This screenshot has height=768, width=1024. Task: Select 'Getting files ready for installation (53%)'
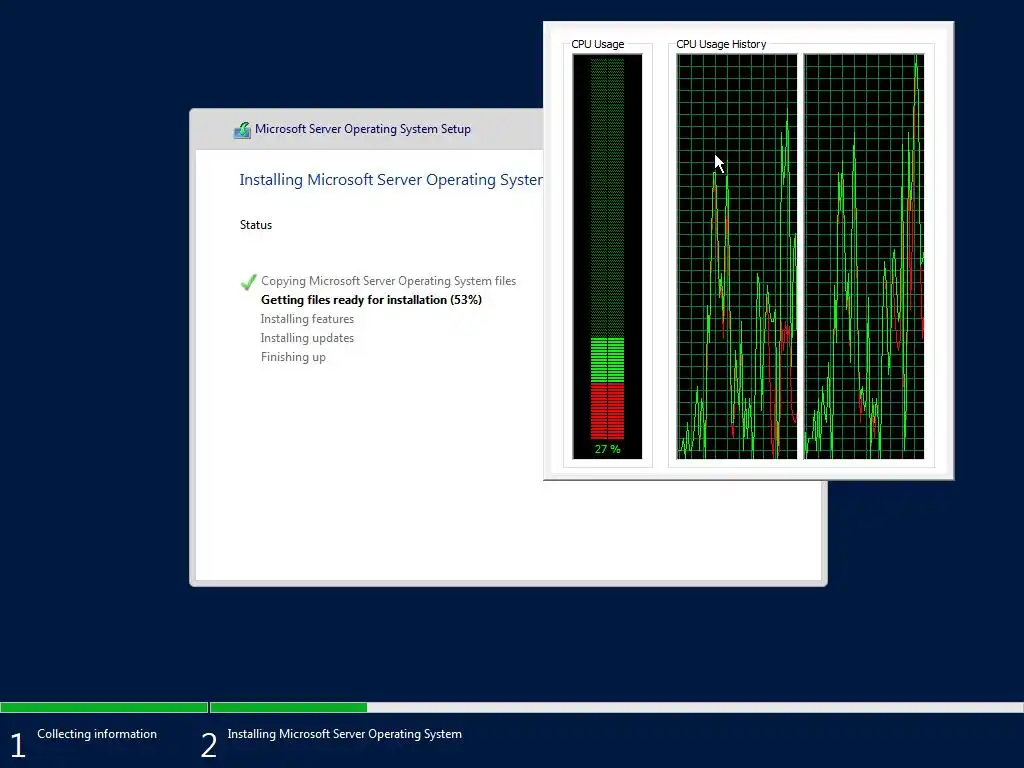click(x=371, y=300)
